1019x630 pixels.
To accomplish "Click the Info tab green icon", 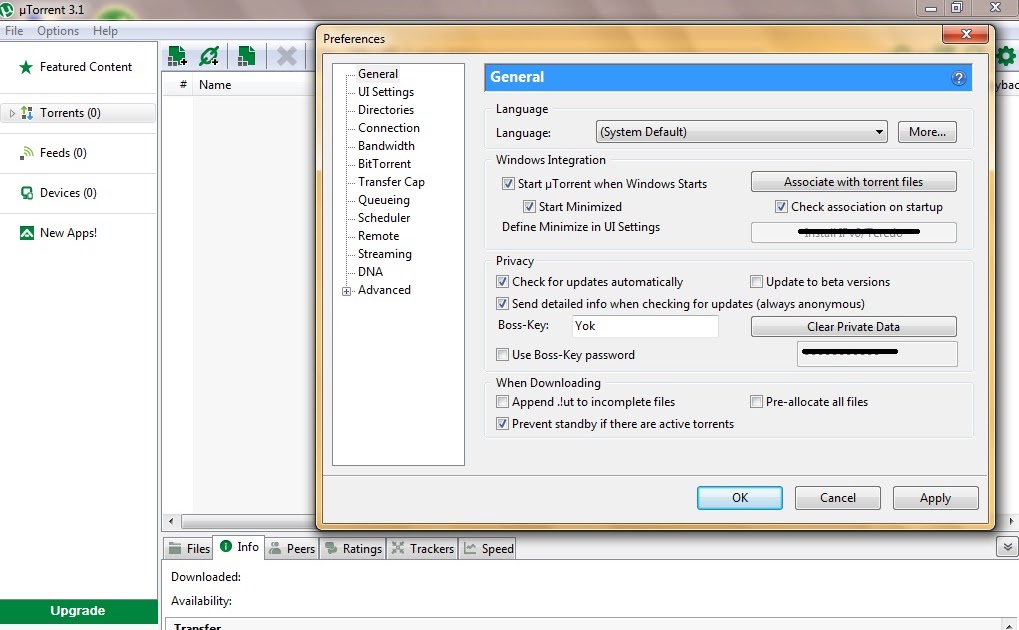I will pyautogui.click(x=226, y=546).
